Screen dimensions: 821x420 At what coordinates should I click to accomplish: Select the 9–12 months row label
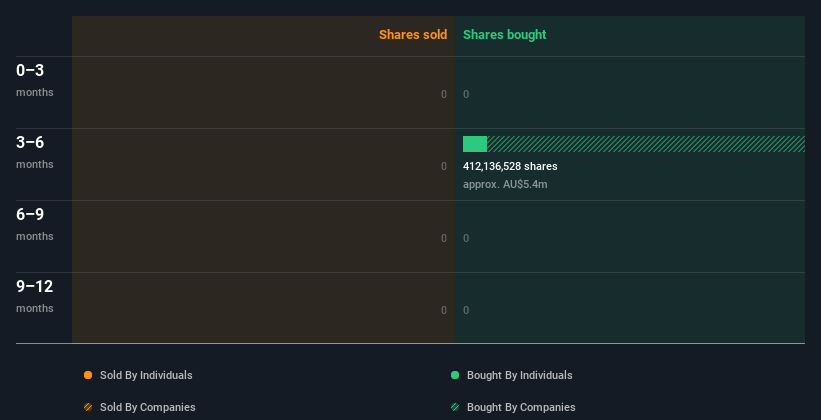coord(35,296)
